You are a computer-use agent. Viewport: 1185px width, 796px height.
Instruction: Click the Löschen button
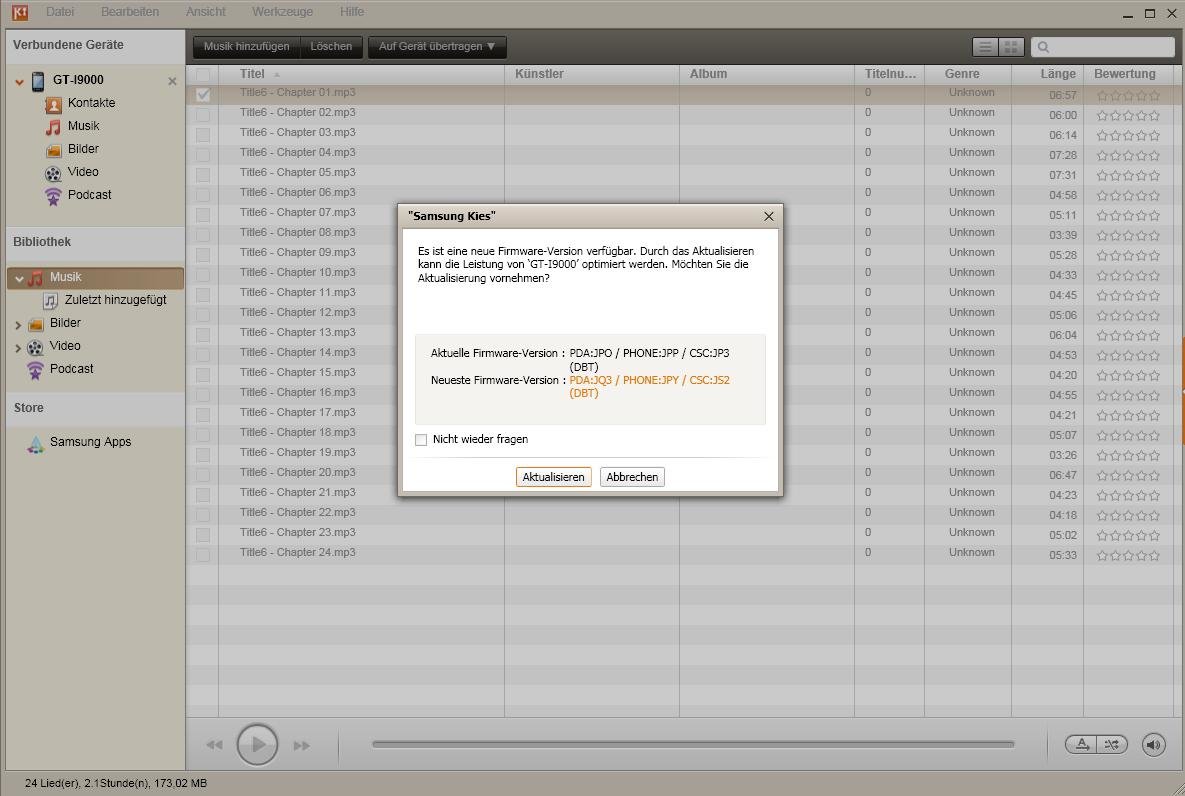point(331,47)
